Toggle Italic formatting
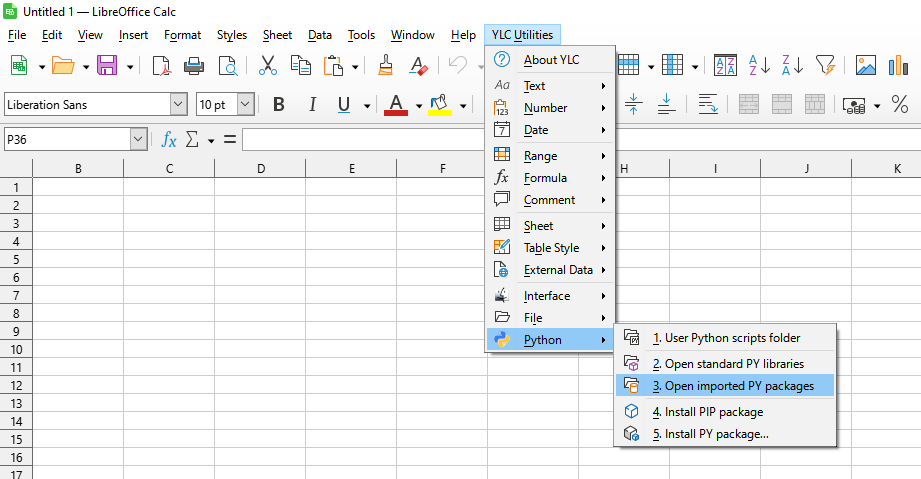Viewport: 921px width, 479px height. (312, 105)
